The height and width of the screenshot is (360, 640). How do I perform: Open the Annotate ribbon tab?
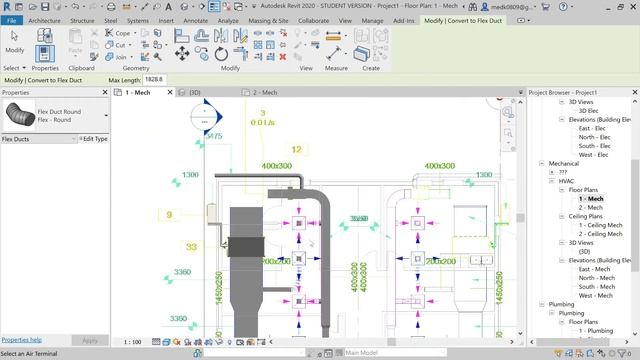tap(196, 20)
